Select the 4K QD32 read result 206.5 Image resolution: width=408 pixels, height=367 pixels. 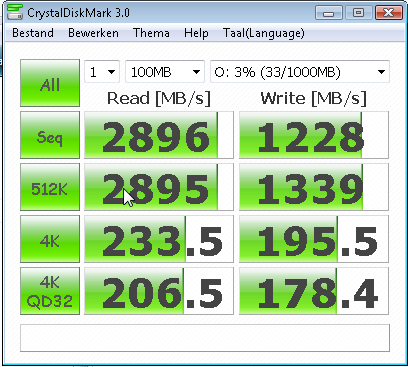click(x=159, y=291)
